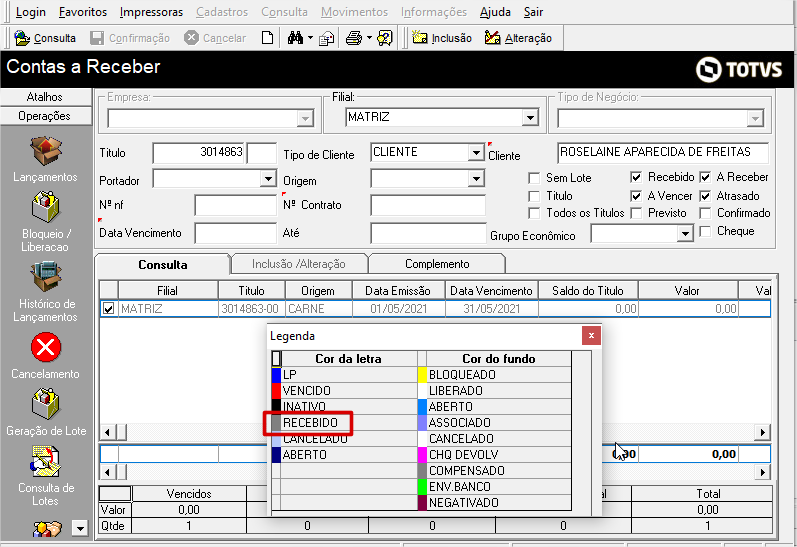This screenshot has width=797, height=547.
Task: Click the printer icon in toolbar
Action: point(354,38)
